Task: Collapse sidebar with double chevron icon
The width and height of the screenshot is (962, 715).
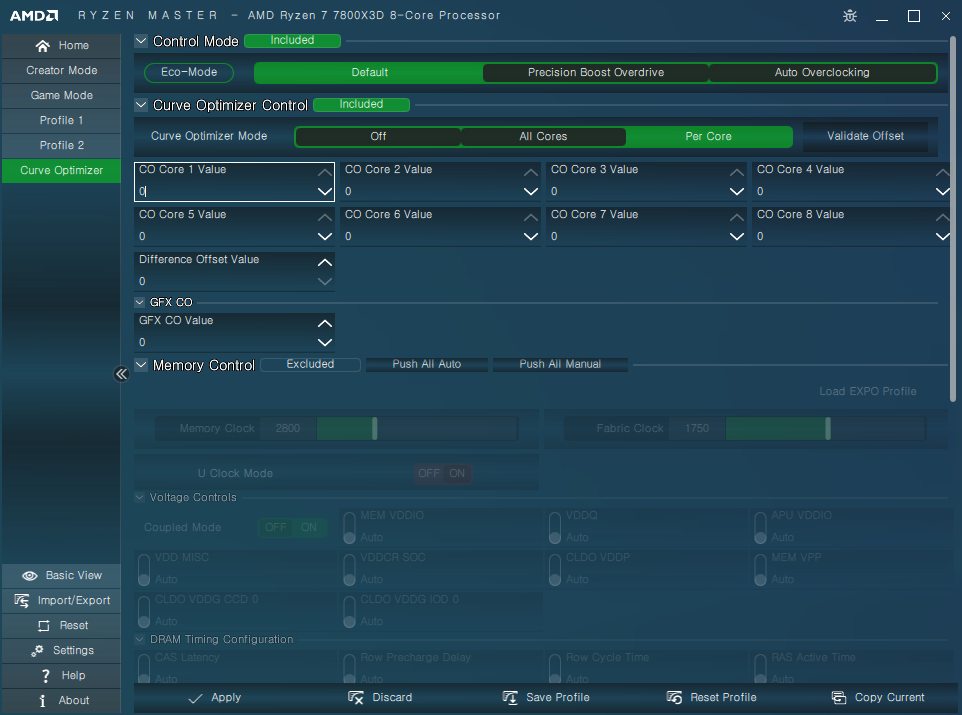Action: (121, 374)
